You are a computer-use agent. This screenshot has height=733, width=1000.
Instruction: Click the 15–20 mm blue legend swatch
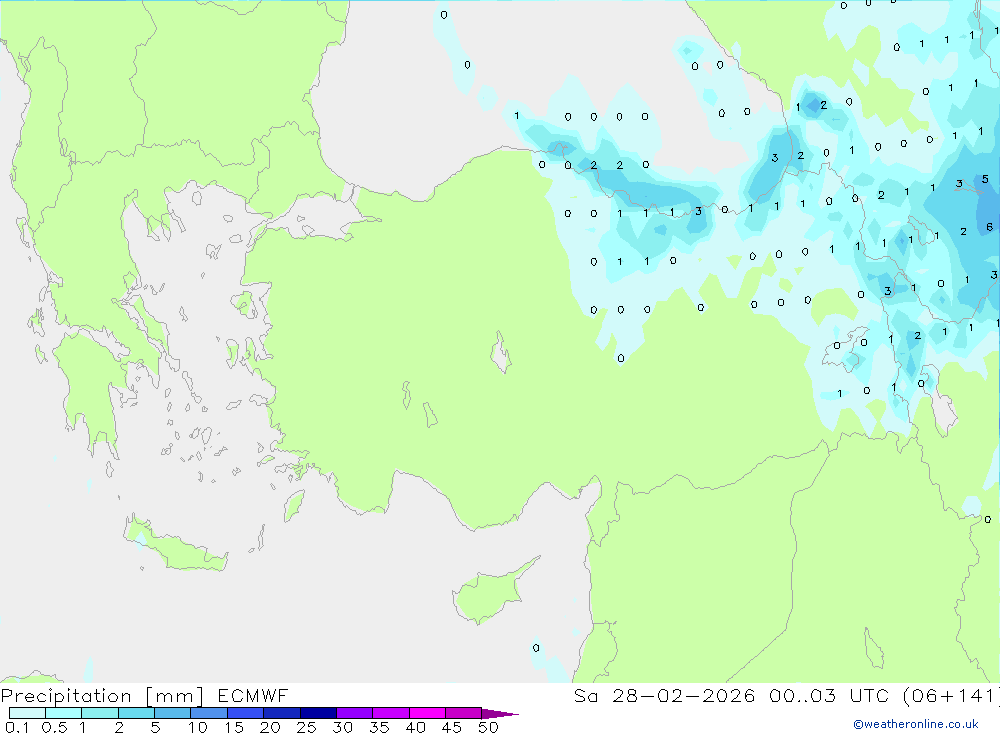coord(245,713)
